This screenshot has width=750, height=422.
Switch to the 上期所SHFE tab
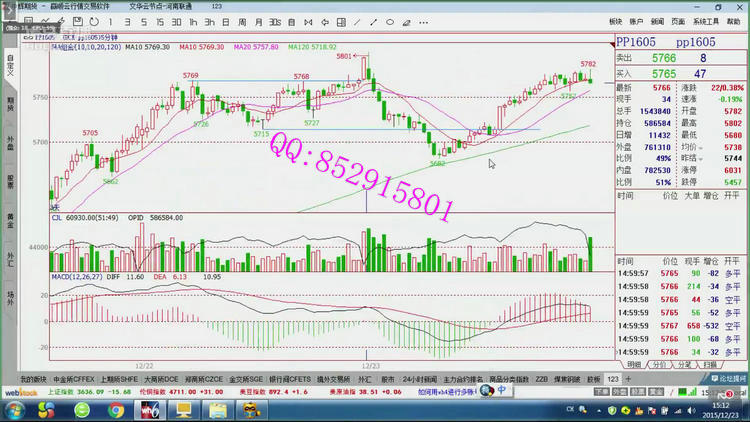click(x=119, y=380)
